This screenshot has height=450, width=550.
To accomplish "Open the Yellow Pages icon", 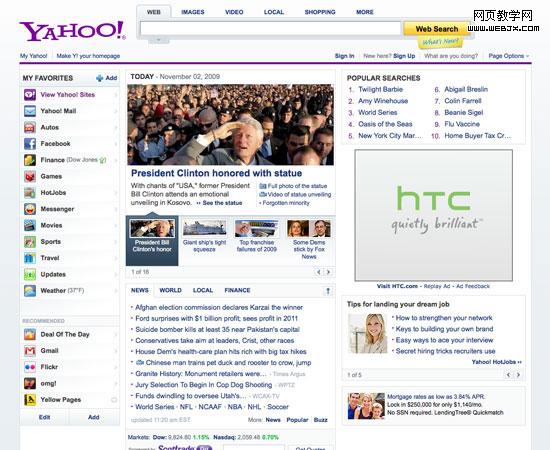I will 30,400.
